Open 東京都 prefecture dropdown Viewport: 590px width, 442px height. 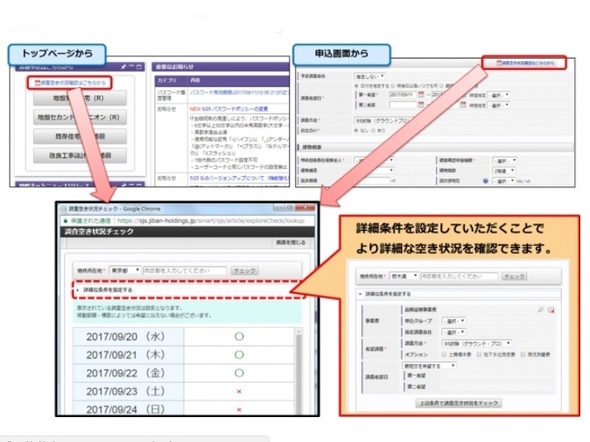point(125,270)
